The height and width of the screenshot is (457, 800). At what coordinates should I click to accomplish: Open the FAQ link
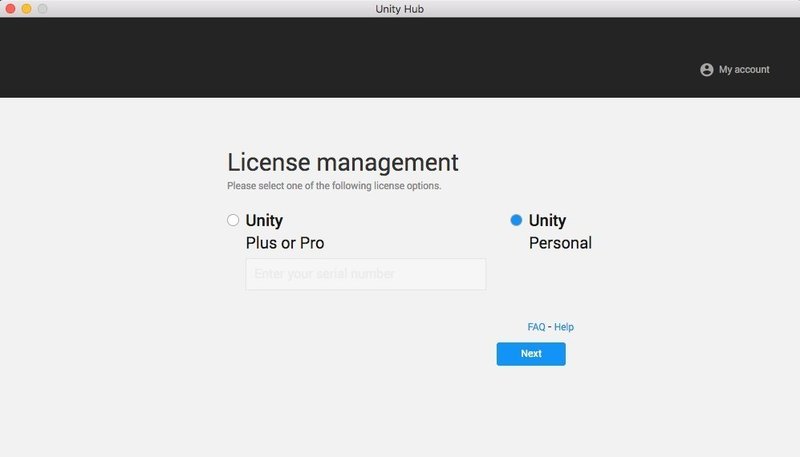pyautogui.click(x=536, y=327)
